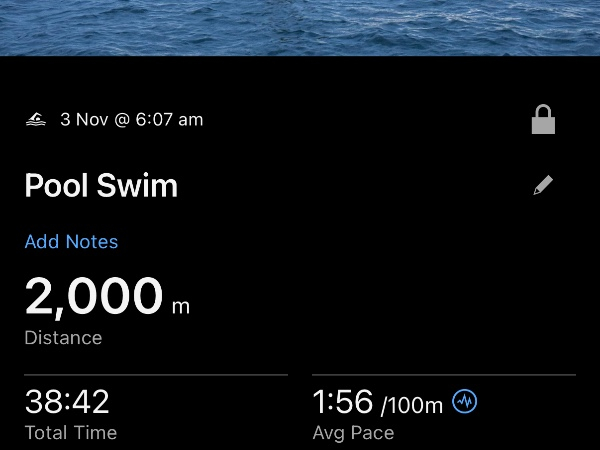Open the Add Notes link
This screenshot has height=450, width=600.
point(71,242)
